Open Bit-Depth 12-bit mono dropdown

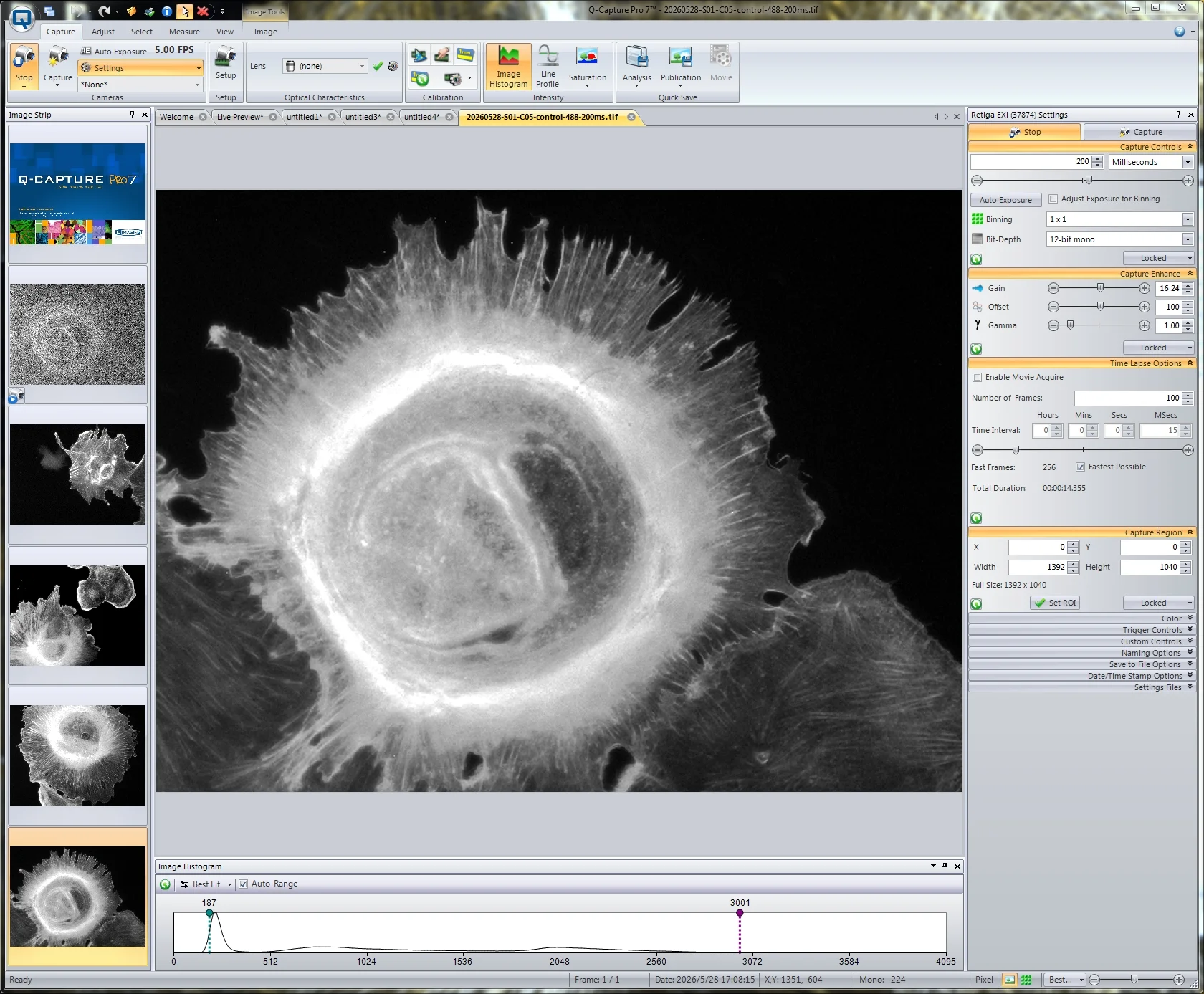(x=1188, y=239)
